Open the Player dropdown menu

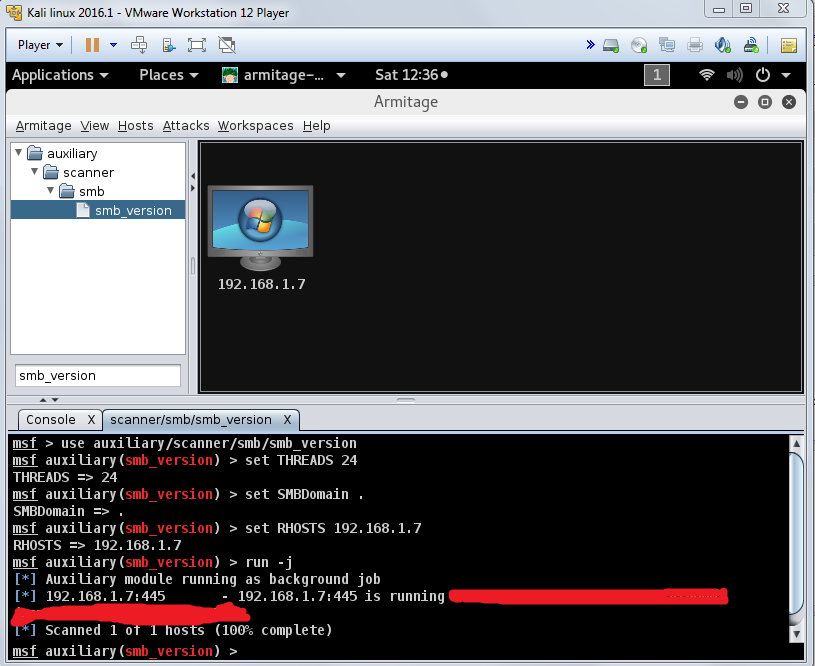coord(40,45)
